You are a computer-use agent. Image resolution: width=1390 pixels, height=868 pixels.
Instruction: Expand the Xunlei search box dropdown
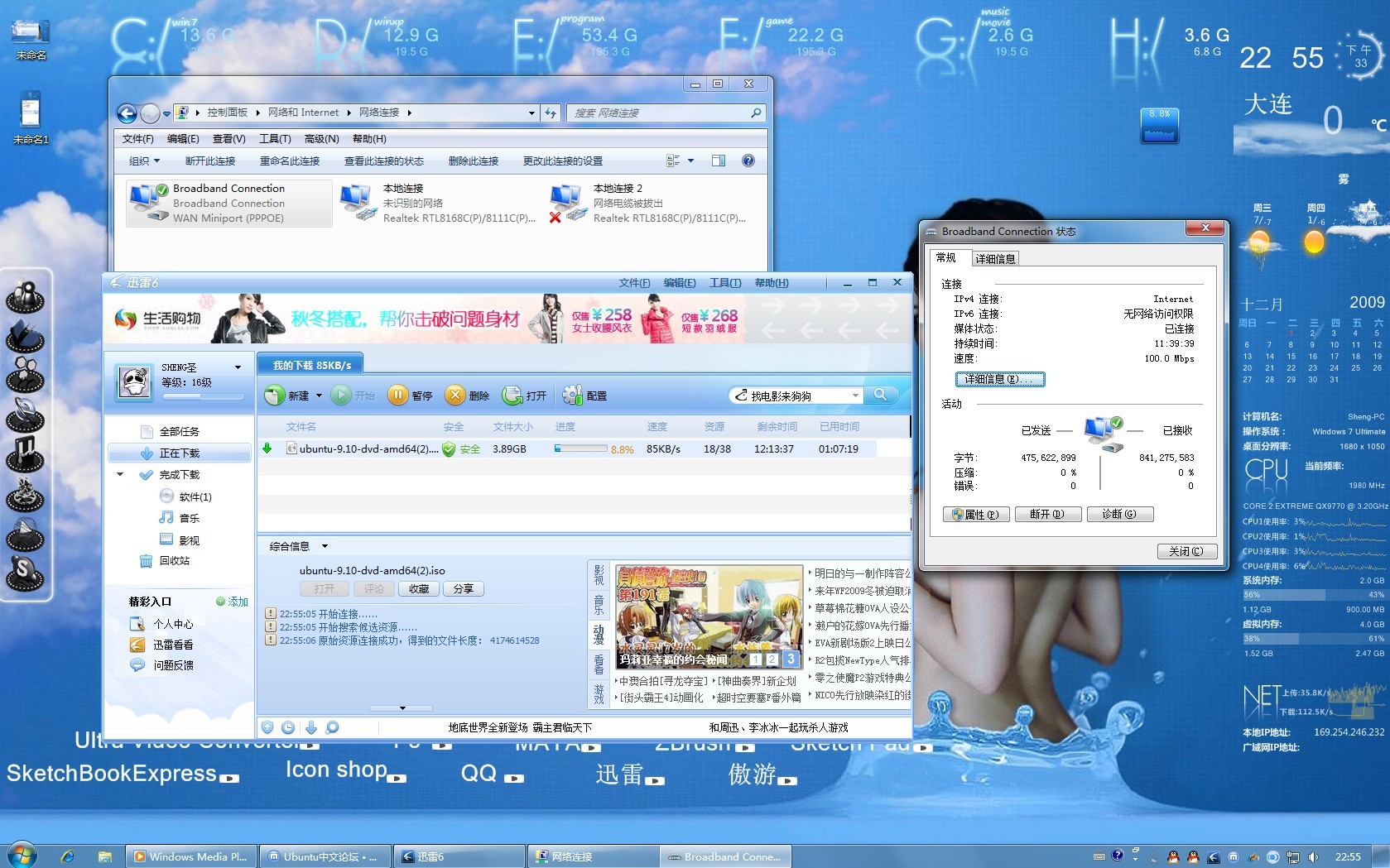coord(855,396)
